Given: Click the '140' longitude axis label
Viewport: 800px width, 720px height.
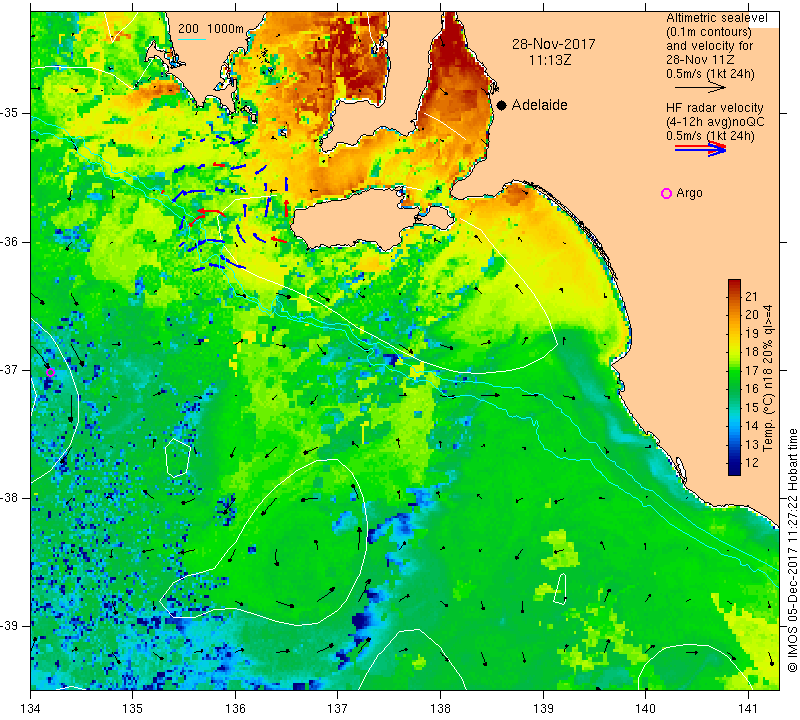Looking at the screenshot, I should 645,709.
